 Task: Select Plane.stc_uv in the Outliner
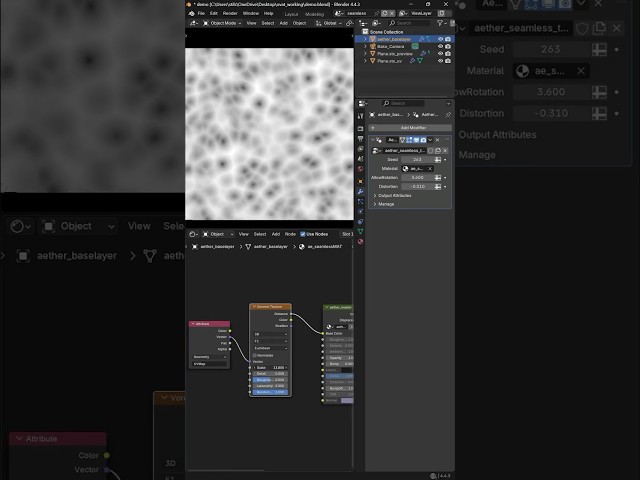389,61
